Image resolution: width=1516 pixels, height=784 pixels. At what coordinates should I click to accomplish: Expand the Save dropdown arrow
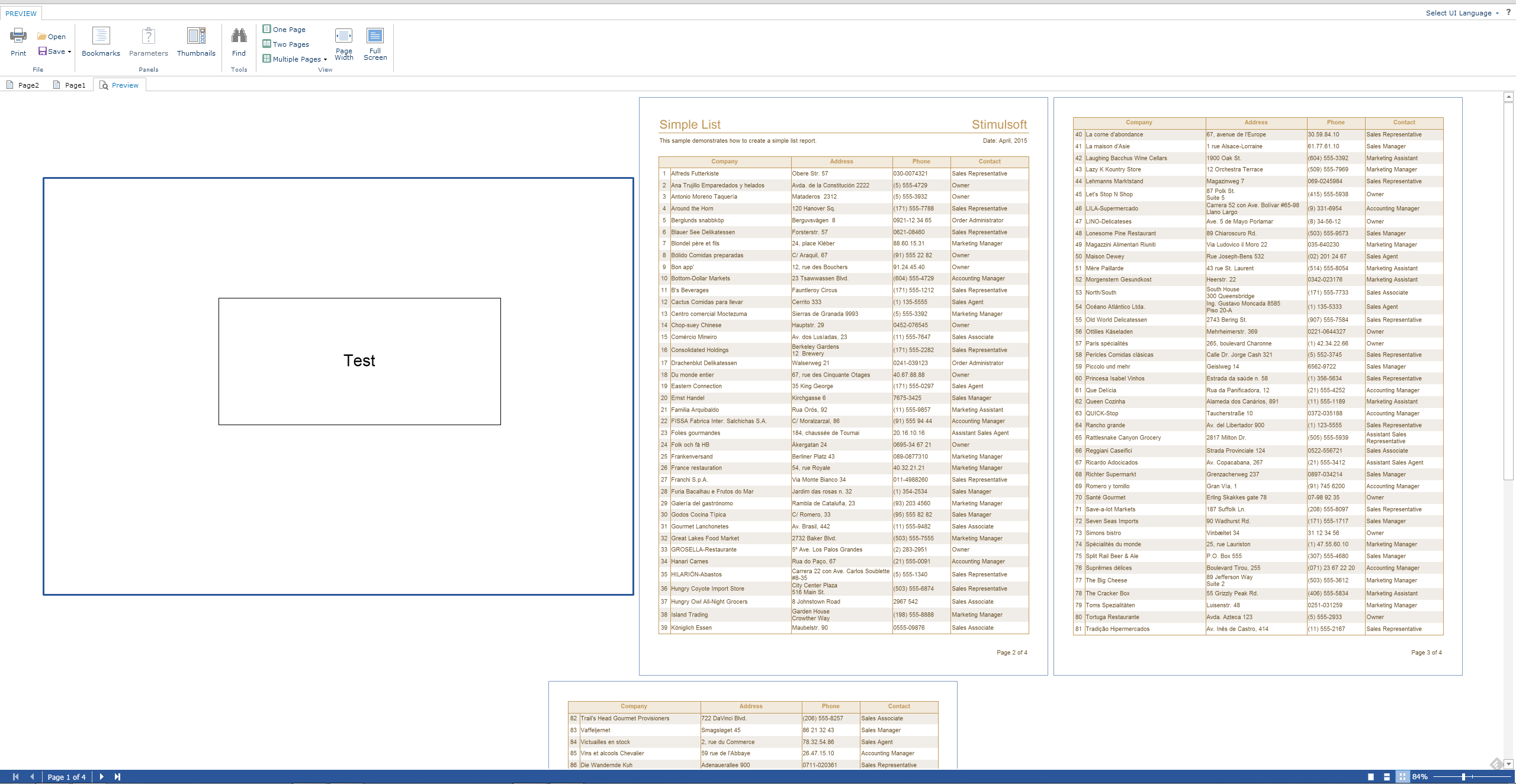69,52
